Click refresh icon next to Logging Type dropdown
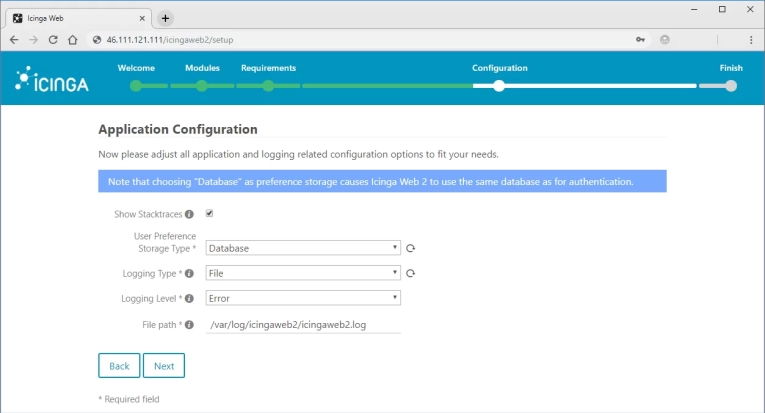This screenshot has width=765, height=413. [x=410, y=273]
